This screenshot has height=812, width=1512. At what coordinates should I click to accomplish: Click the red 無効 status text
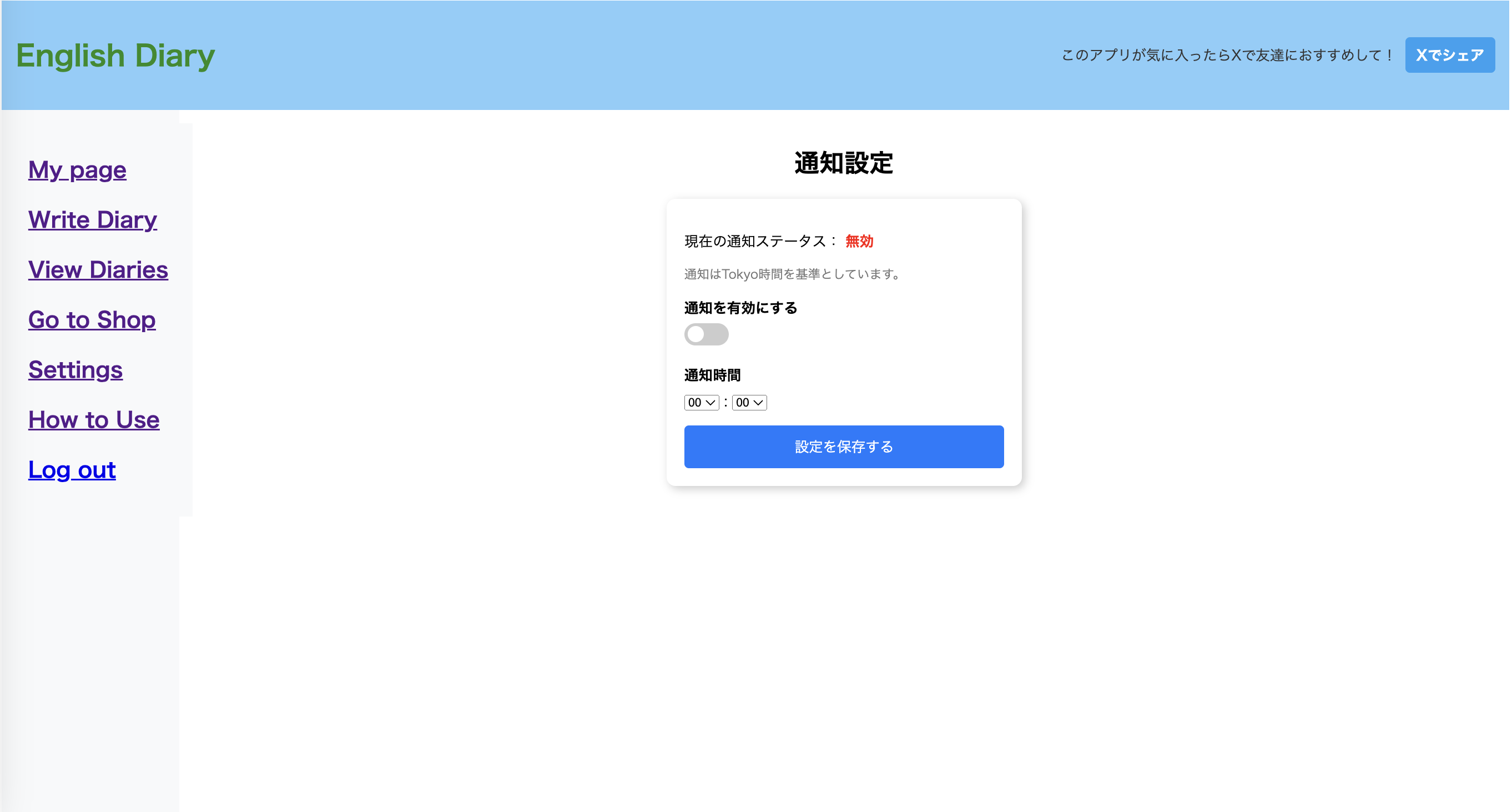(859, 241)
